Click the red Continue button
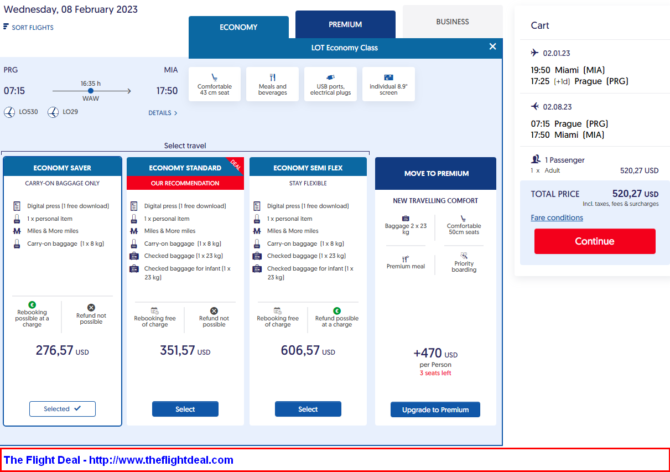Screen dimensions: 670x472 pyautogui.click(x=594, y=241)
